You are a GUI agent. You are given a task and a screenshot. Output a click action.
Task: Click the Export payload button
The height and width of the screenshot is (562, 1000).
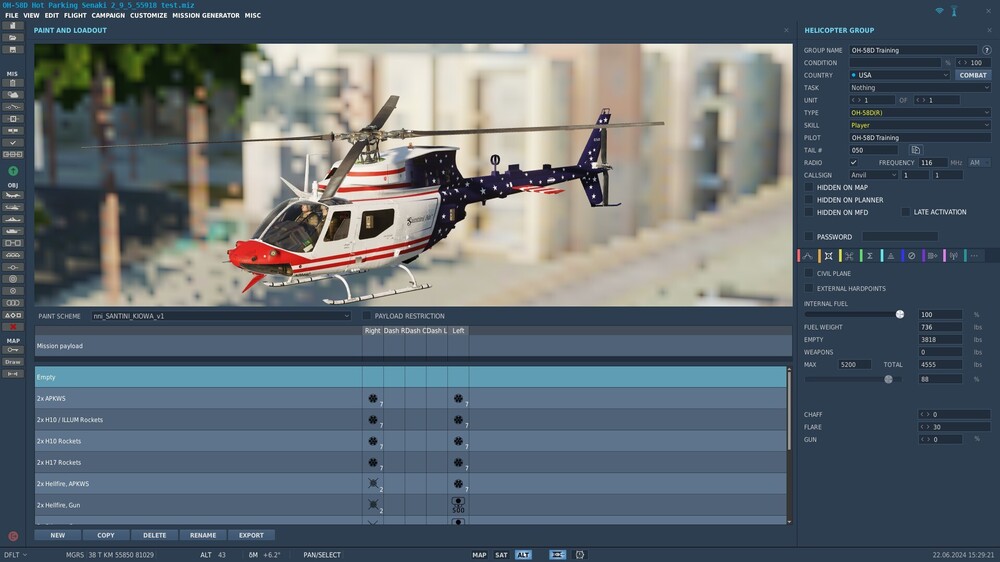(251, 535)
